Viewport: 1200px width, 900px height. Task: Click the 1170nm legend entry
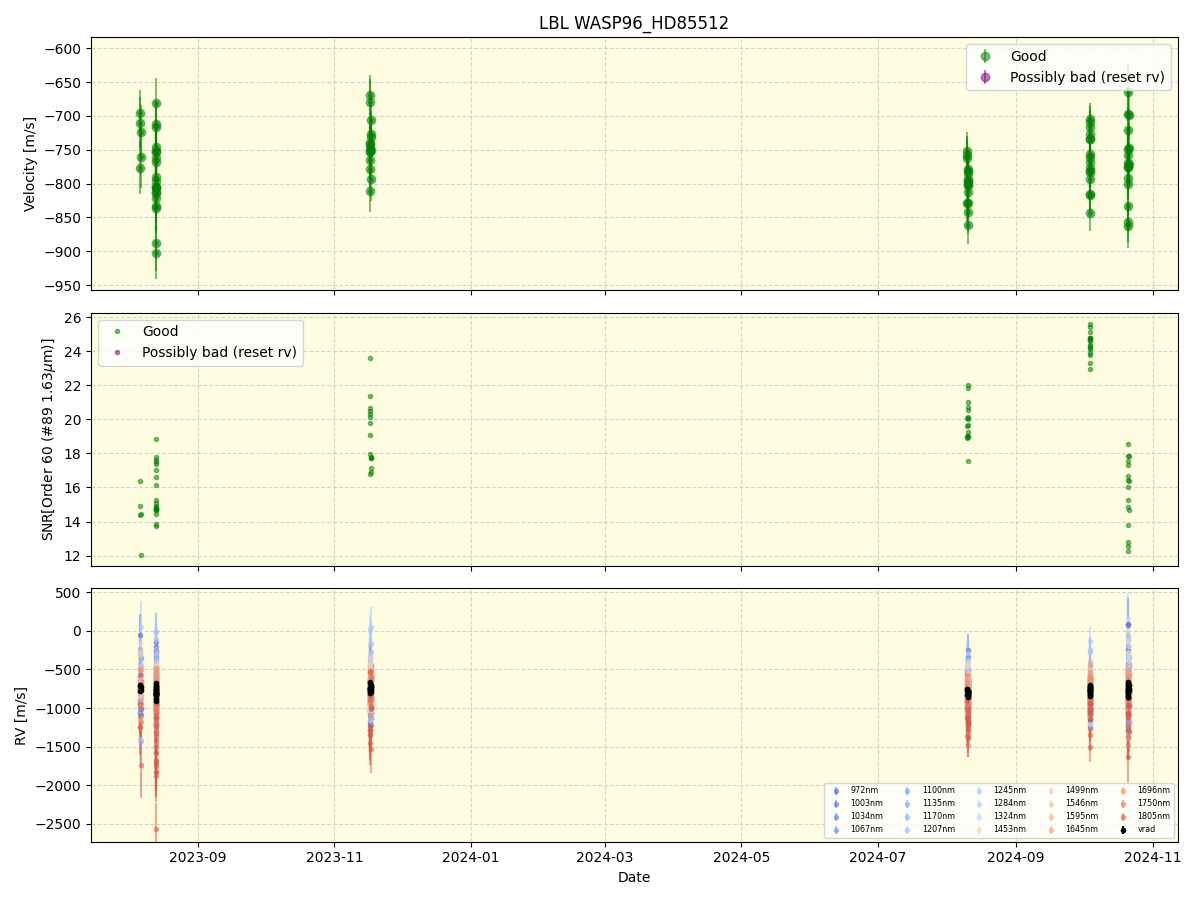(x=938, y=817)
